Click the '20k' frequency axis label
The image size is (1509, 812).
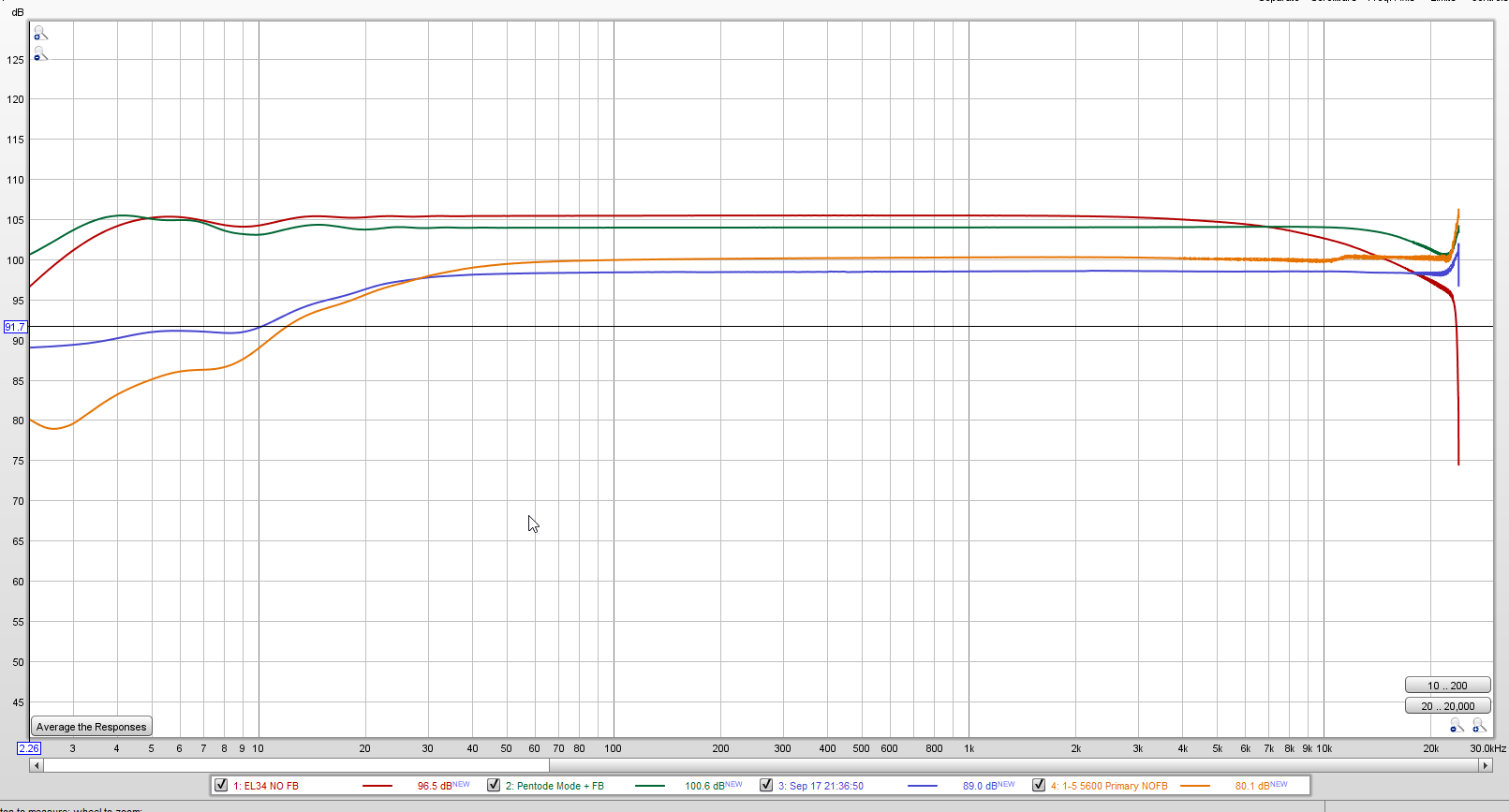1431,748
